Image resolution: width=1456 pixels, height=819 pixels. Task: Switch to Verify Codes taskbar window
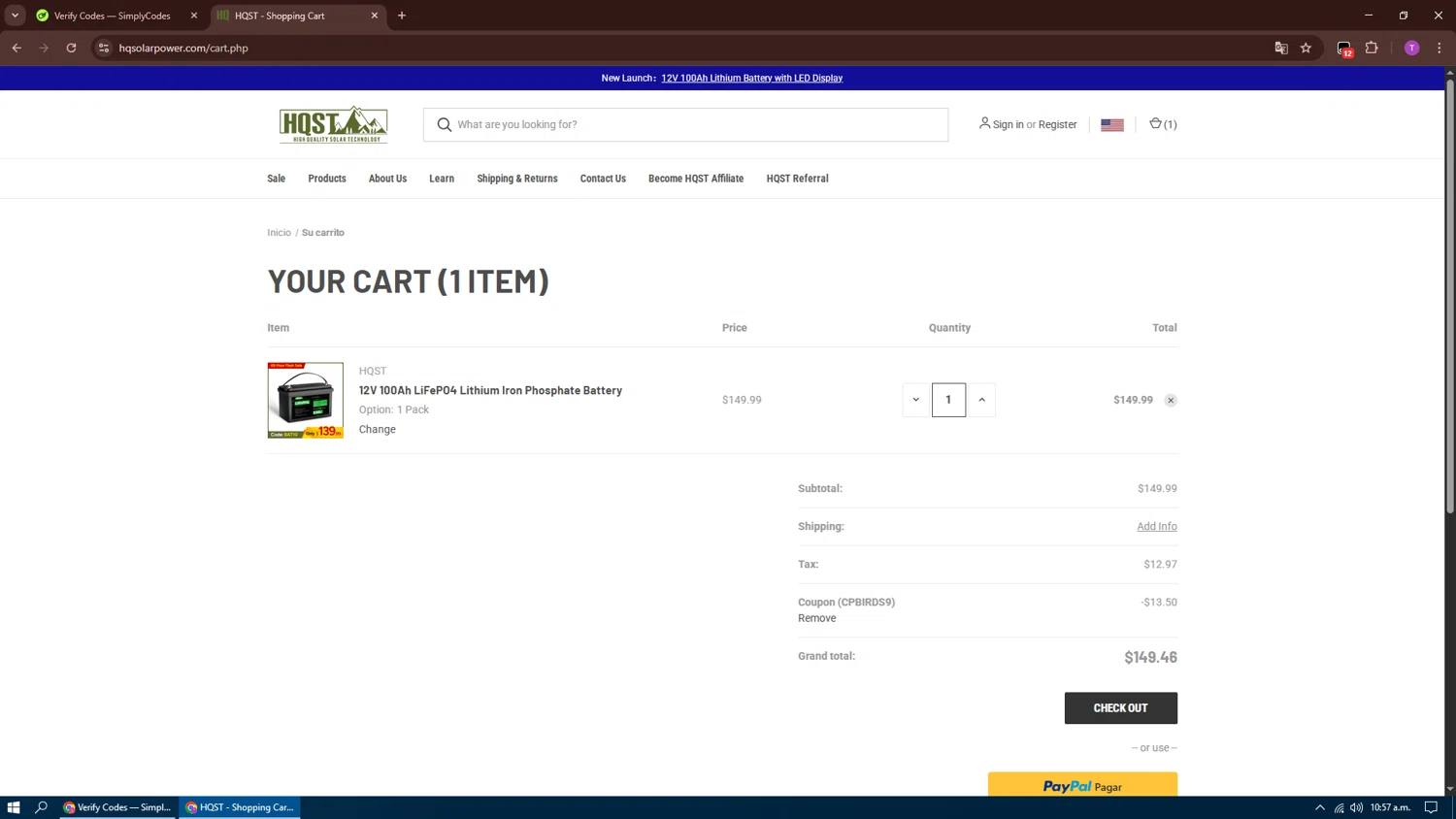click(x=117, y=807)
